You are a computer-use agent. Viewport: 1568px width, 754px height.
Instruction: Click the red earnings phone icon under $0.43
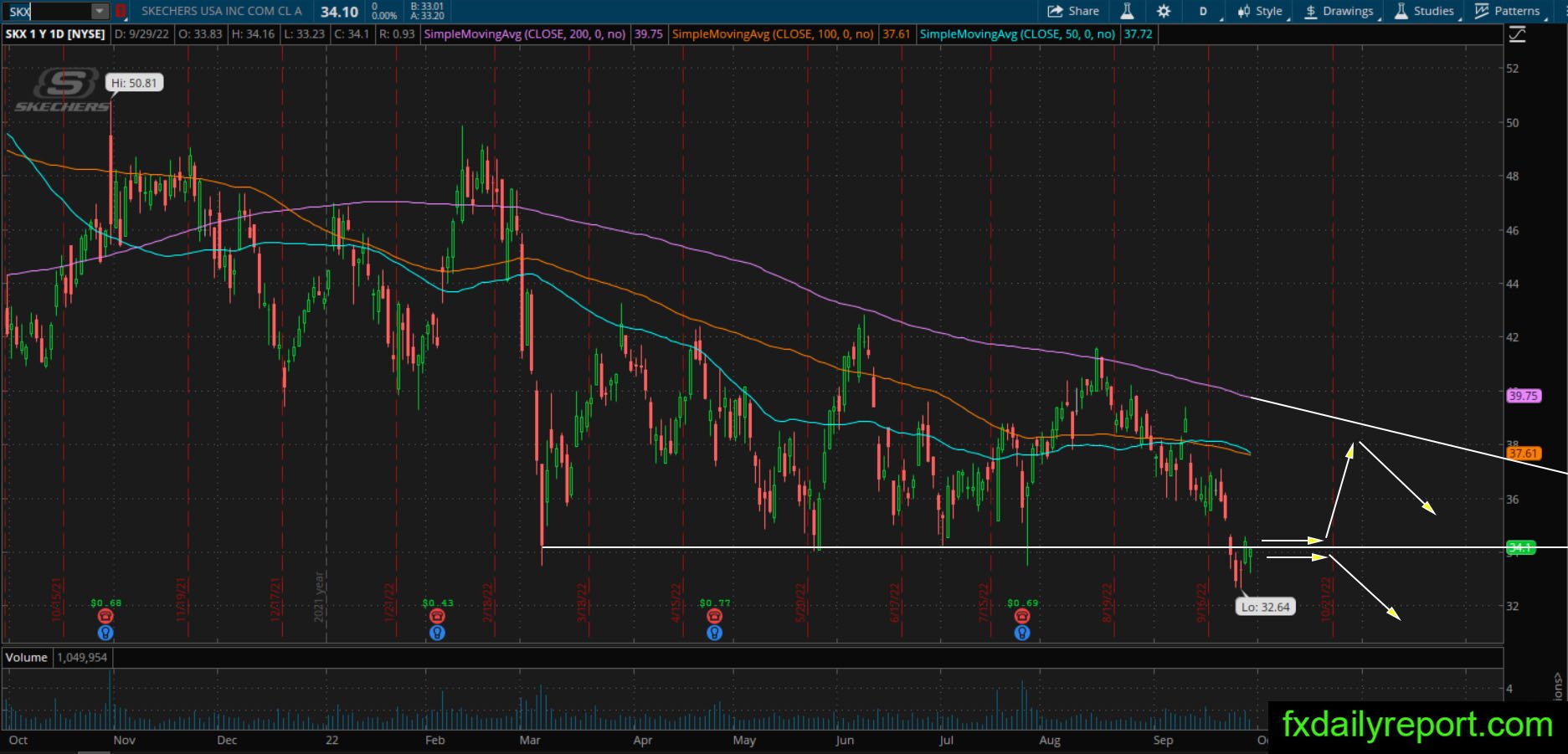click(x=437, y=616)
